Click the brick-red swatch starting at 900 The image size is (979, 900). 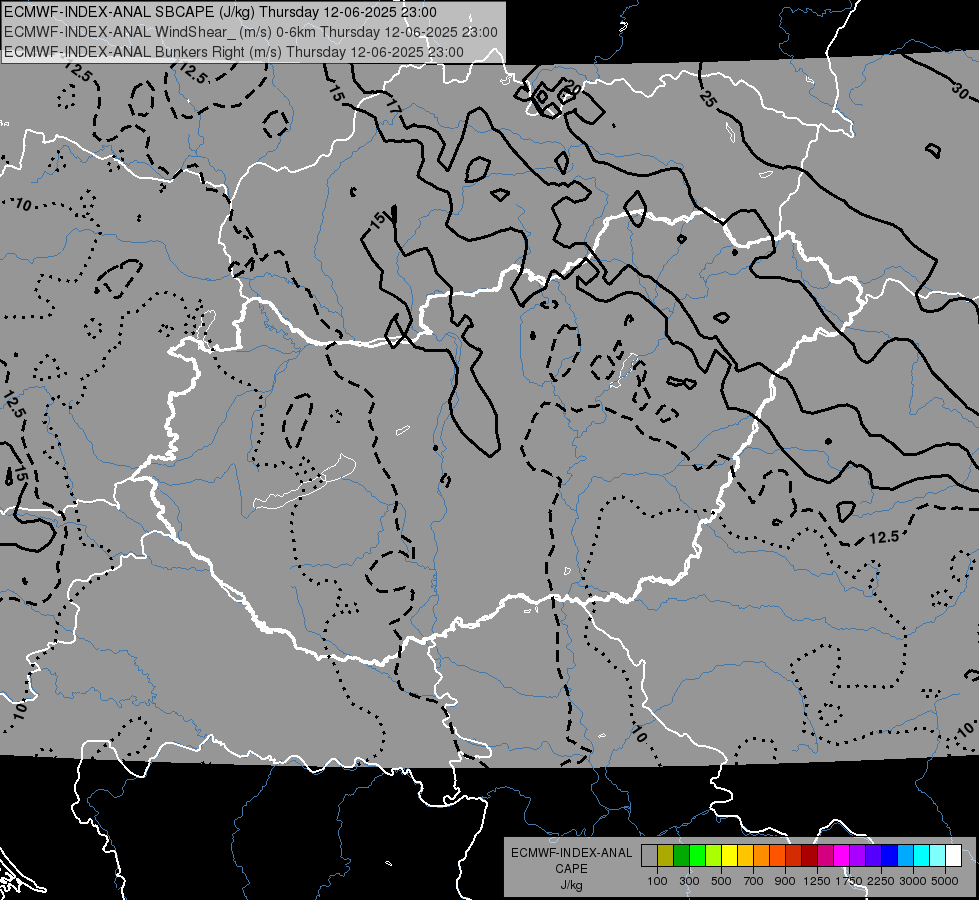794,856
